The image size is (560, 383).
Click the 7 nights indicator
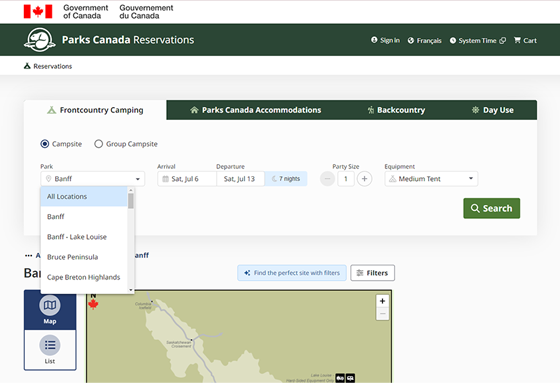coord(286,179)
